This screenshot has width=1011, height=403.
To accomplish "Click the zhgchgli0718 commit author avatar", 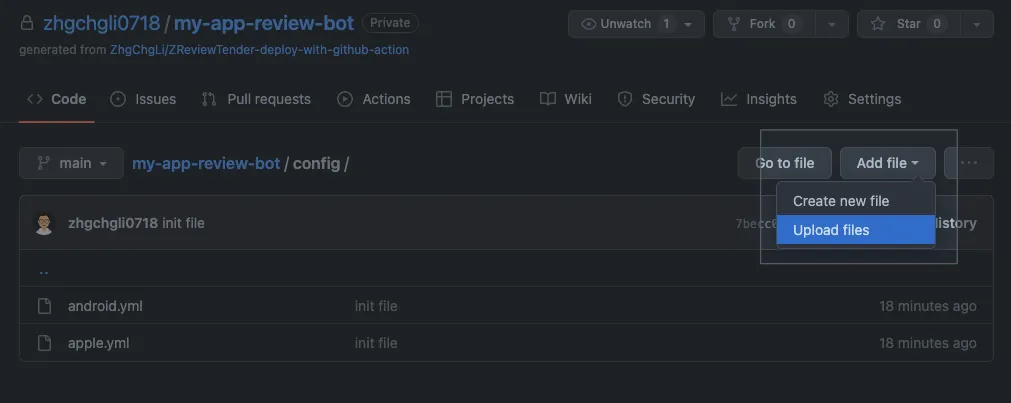I will click(43, 223).
